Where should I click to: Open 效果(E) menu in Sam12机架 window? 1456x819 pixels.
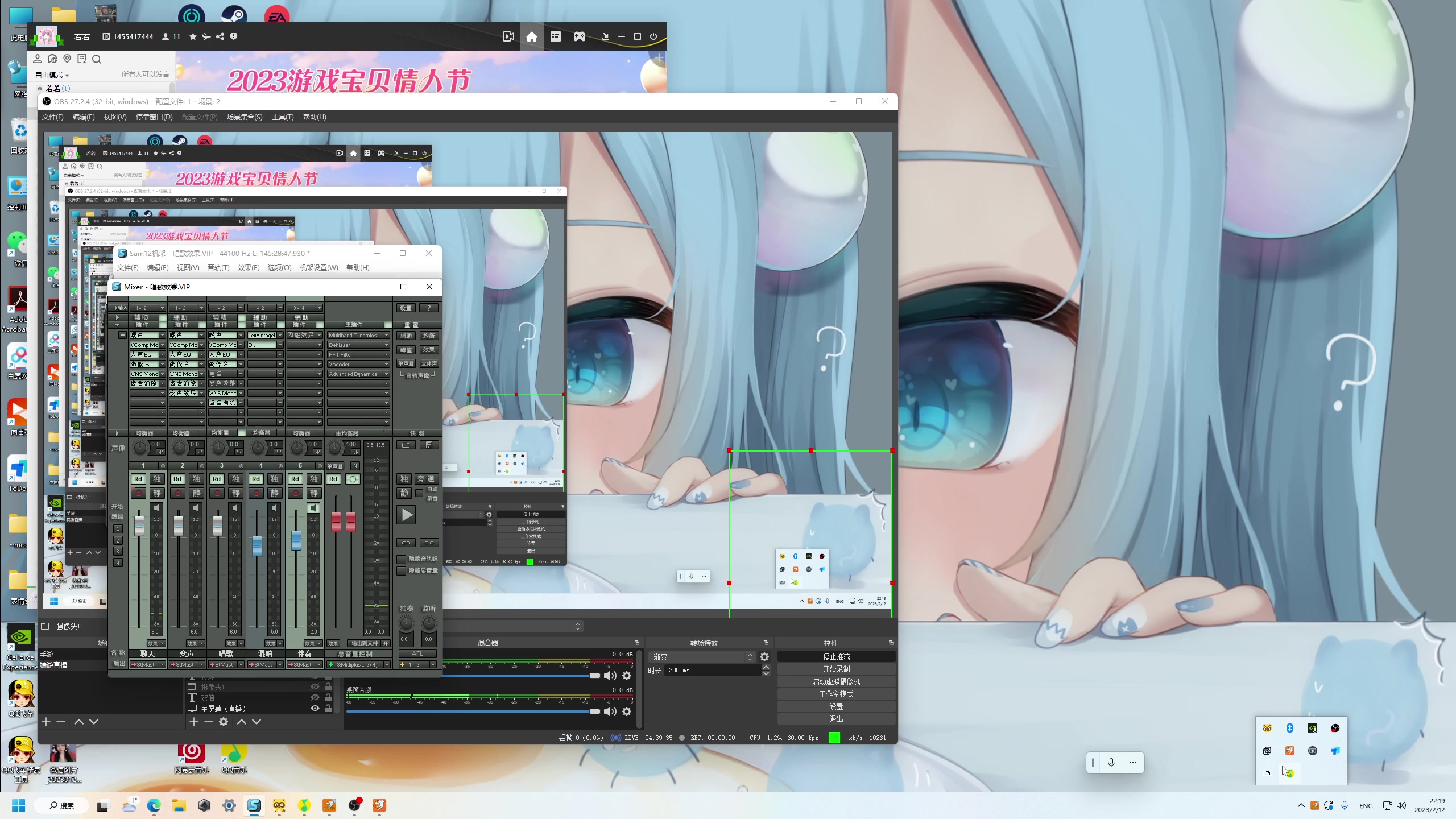point(249,268)
